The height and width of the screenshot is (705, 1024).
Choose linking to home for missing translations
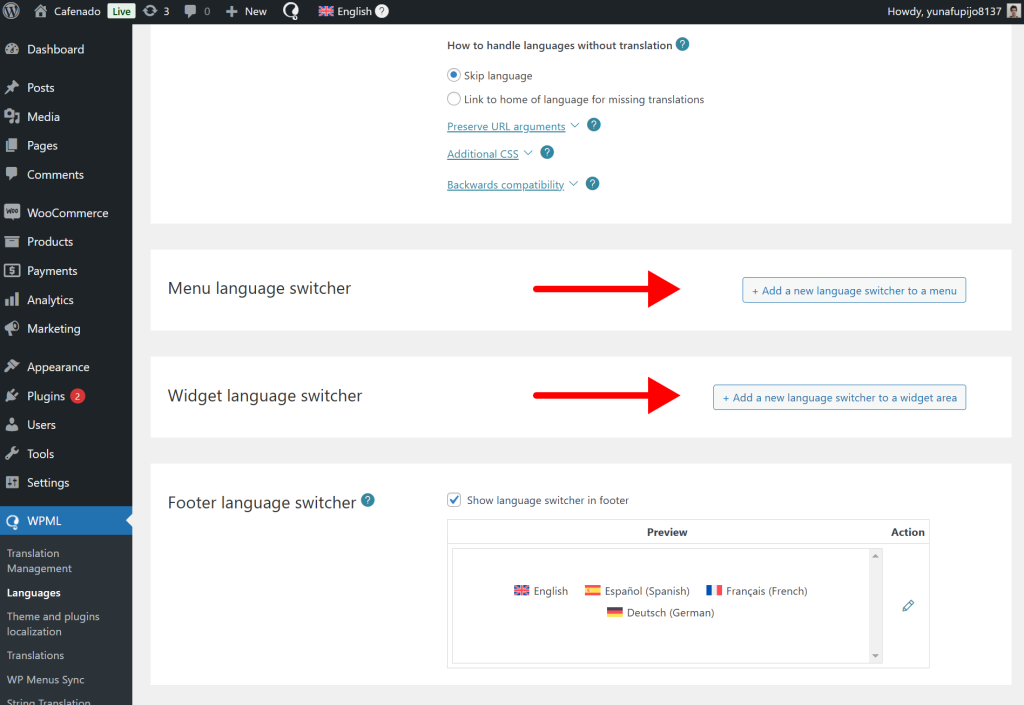tap(453, 99)
